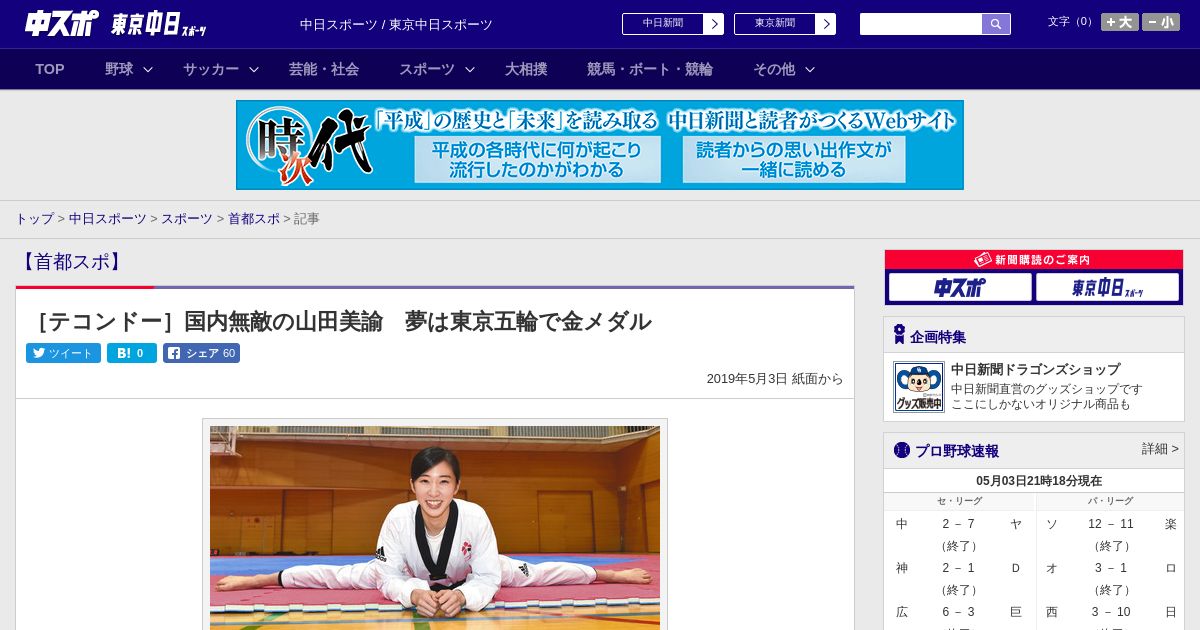Viewport: 1200px width, 630px height.
Task: Open スポーツ navigation menu
Action: [x=427, y=69]
